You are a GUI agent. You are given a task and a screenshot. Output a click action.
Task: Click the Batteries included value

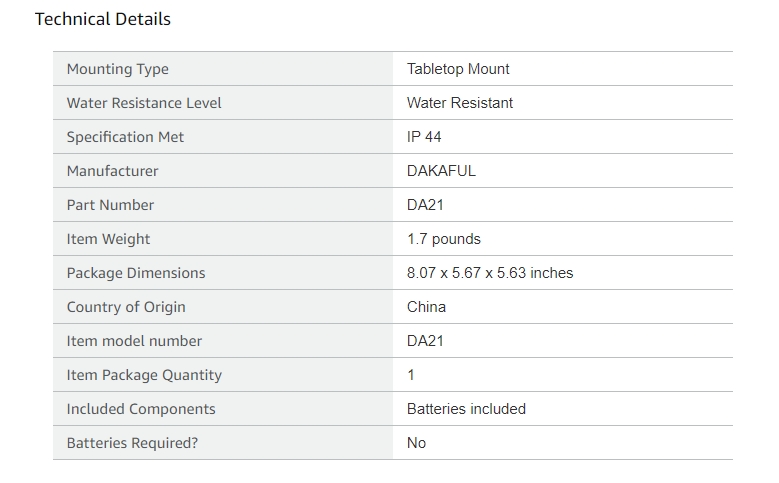466,409
